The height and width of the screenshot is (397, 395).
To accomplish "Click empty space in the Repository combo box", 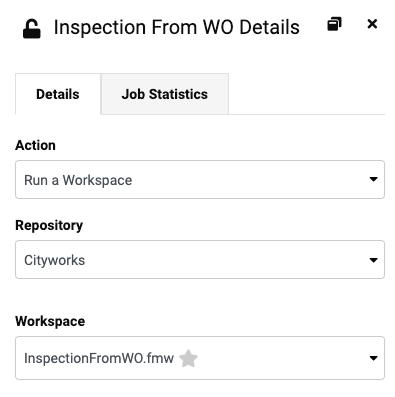I will coord(227,260).
